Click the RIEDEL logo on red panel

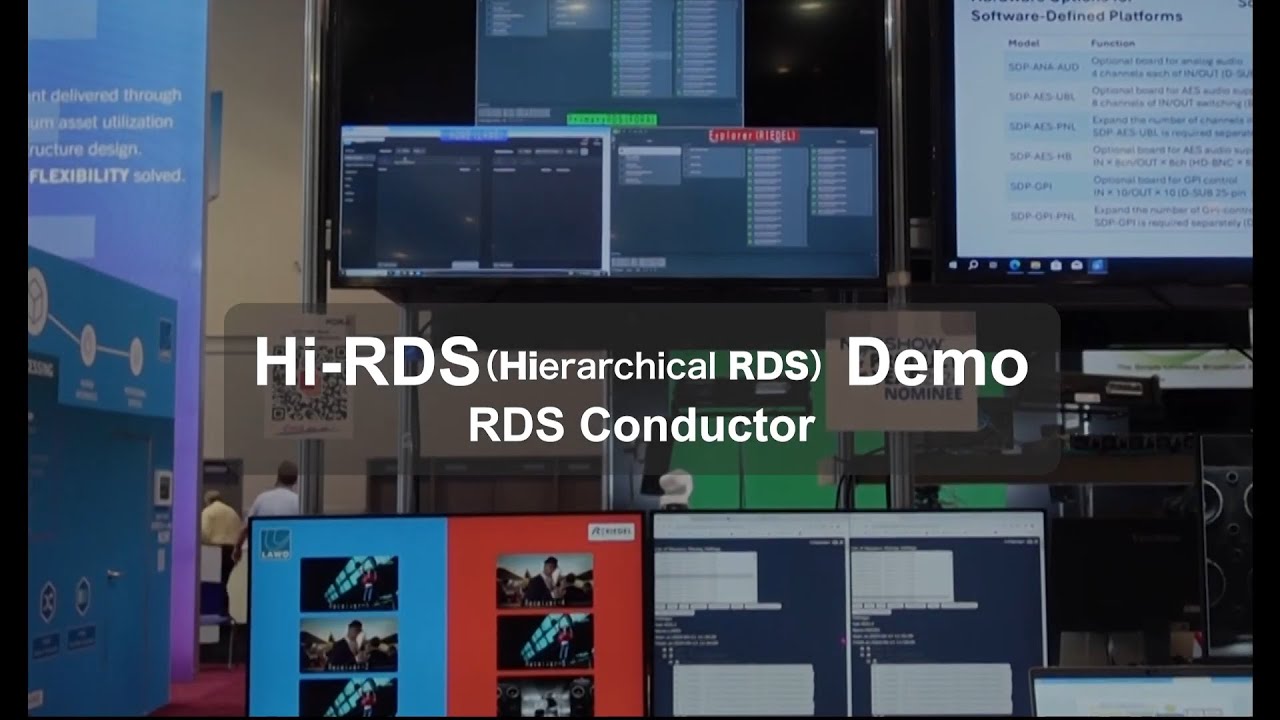pyautogui.click(x=612, y=532)
